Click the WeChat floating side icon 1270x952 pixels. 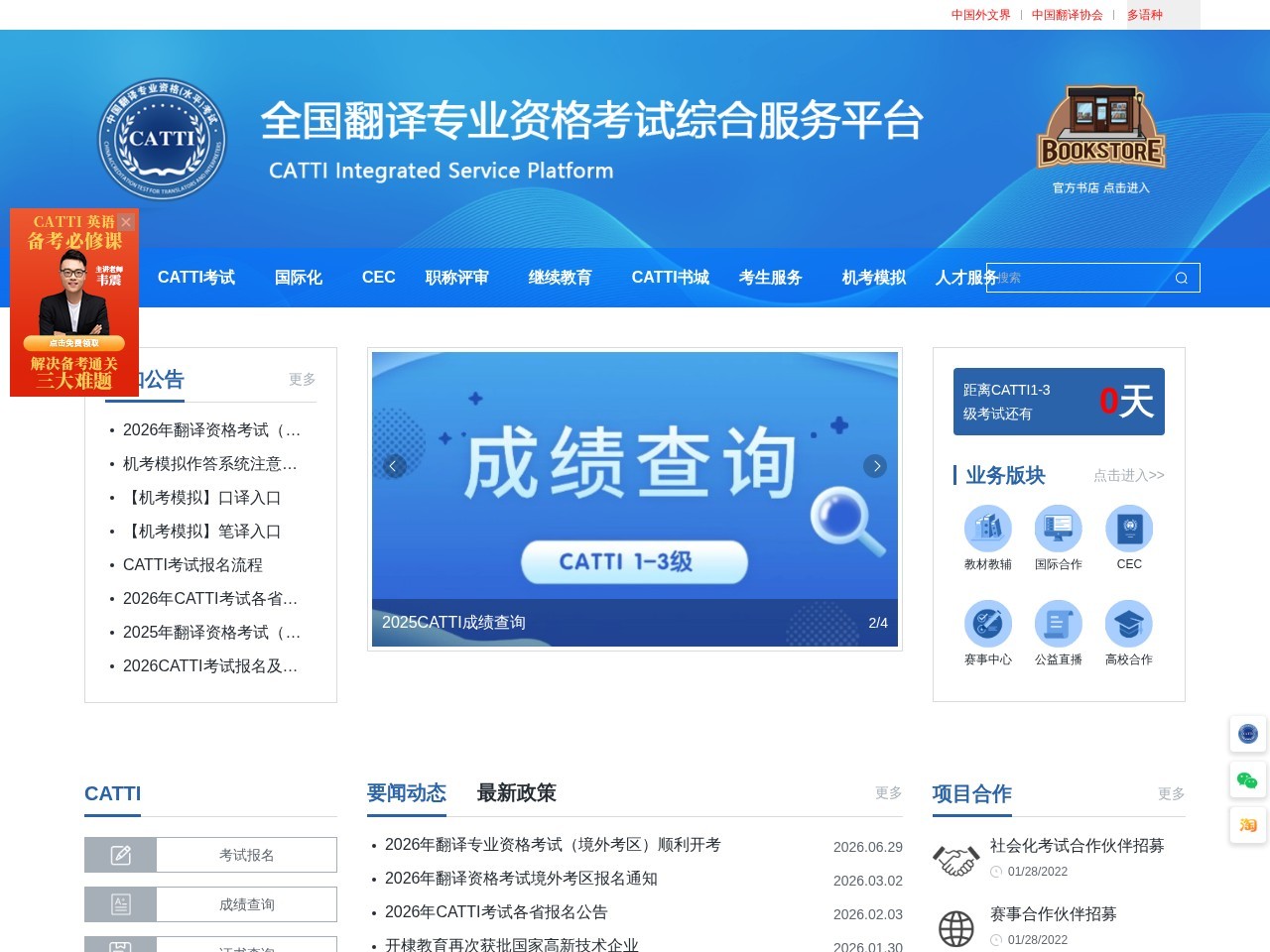pos(1248,780)
